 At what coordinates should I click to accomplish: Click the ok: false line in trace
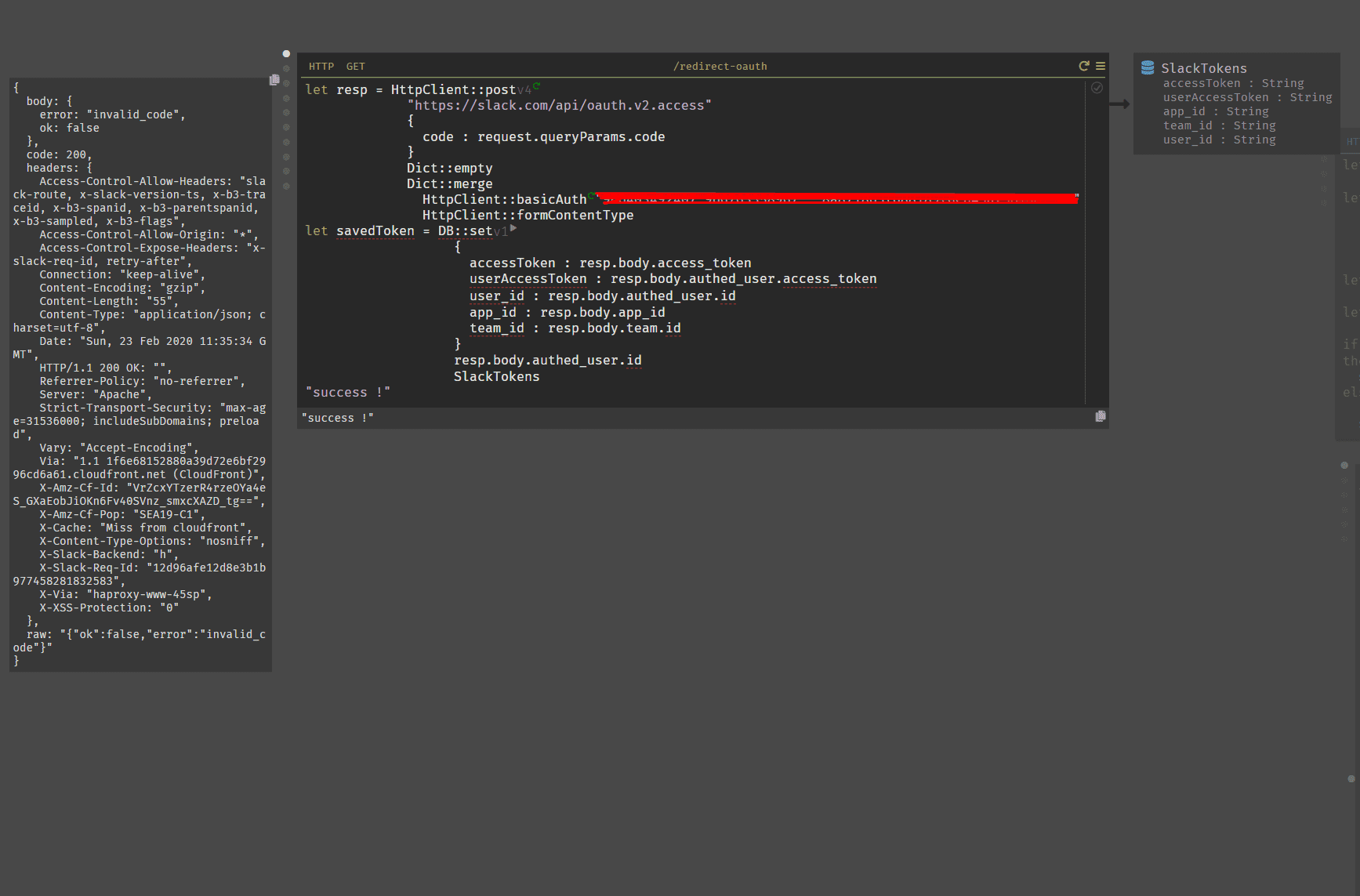pos(70,128)
